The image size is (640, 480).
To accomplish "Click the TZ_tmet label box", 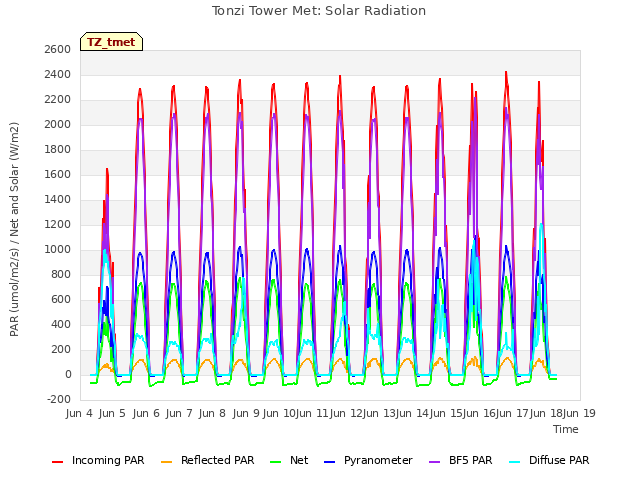I will 111,42.
